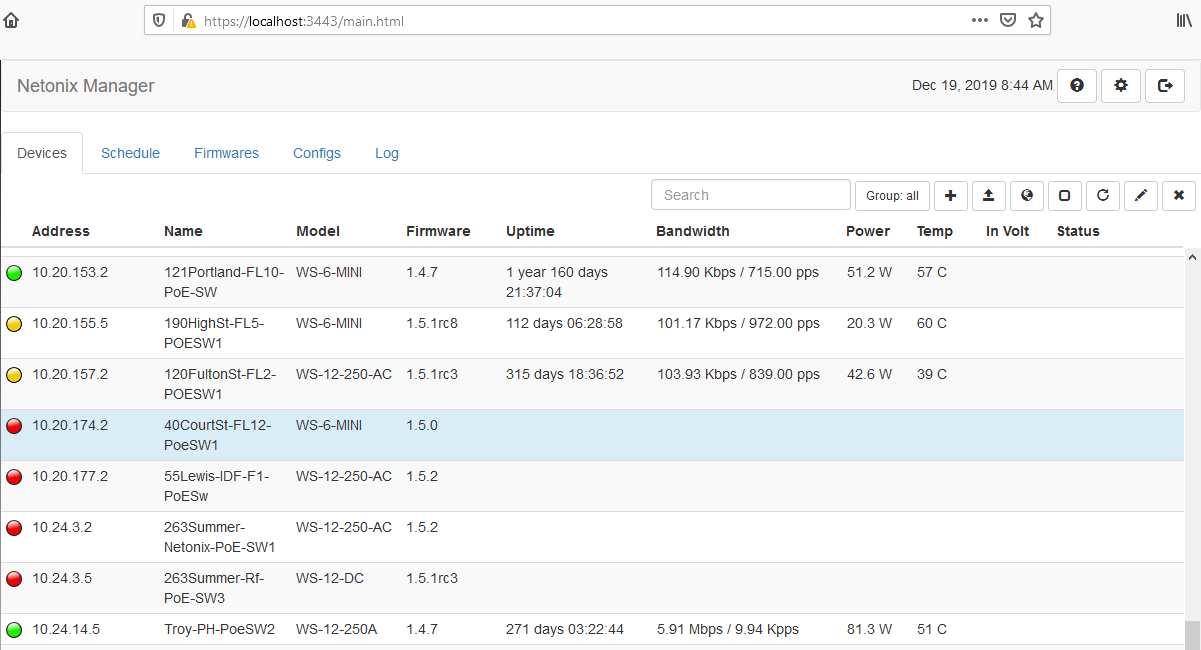
Task: Add a device with the plus icon
Action: point(950,196)
